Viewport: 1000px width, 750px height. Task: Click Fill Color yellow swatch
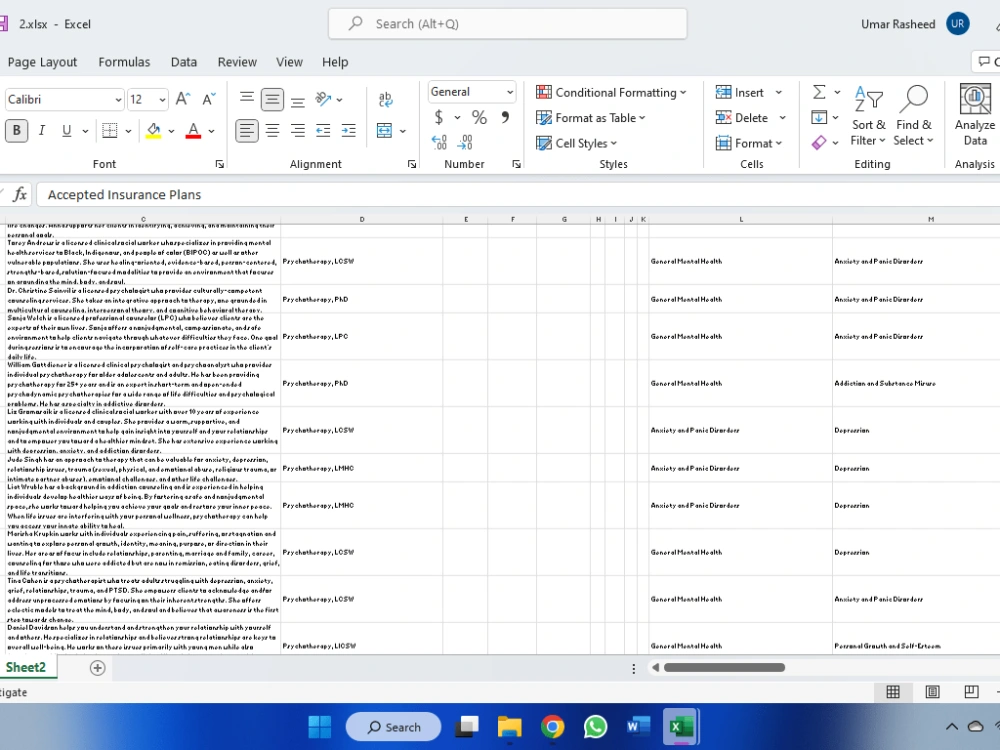[x=154, y=131]
